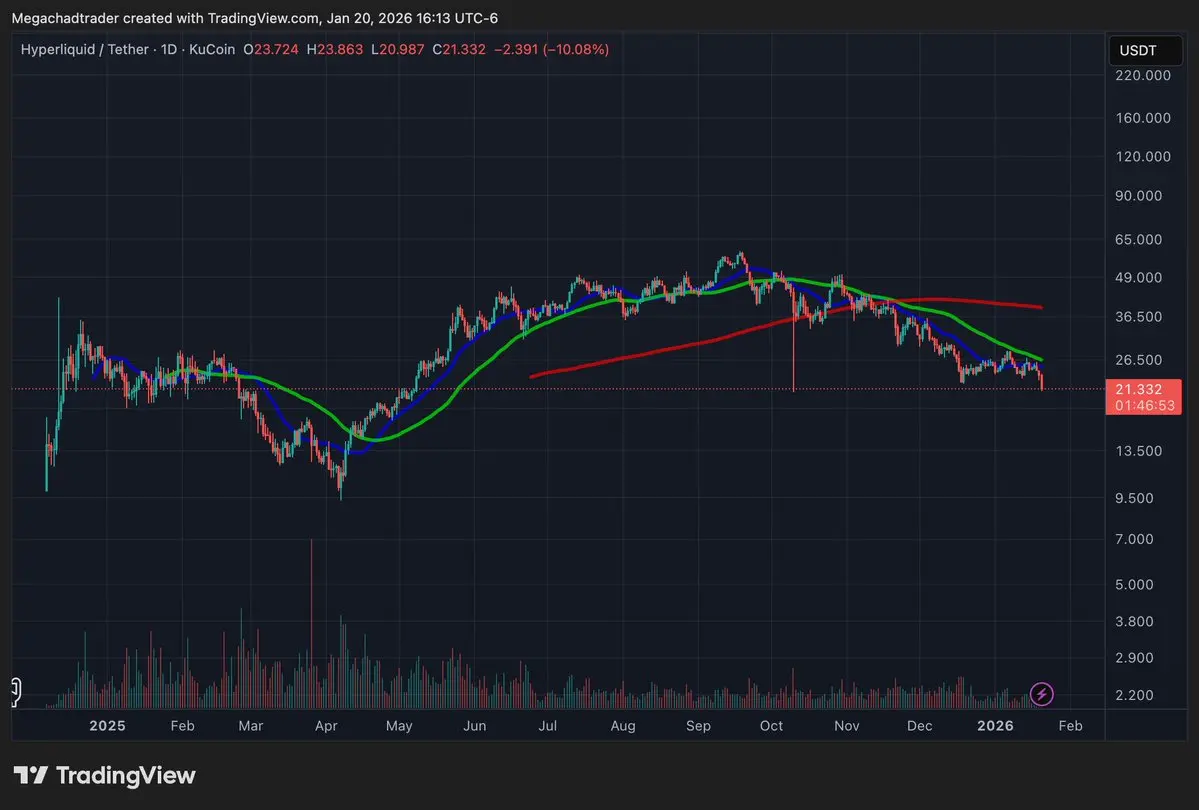Click the 9.500 price axis label
This screenshot has width=1199, height=810.
click(1134, 498)
